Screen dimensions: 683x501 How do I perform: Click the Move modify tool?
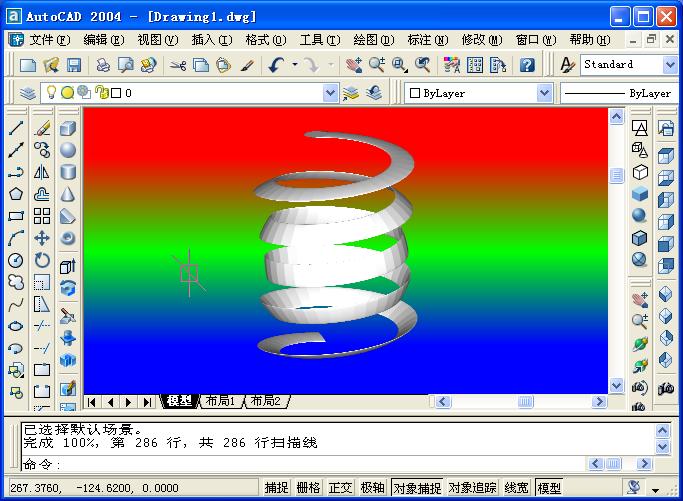42,238
